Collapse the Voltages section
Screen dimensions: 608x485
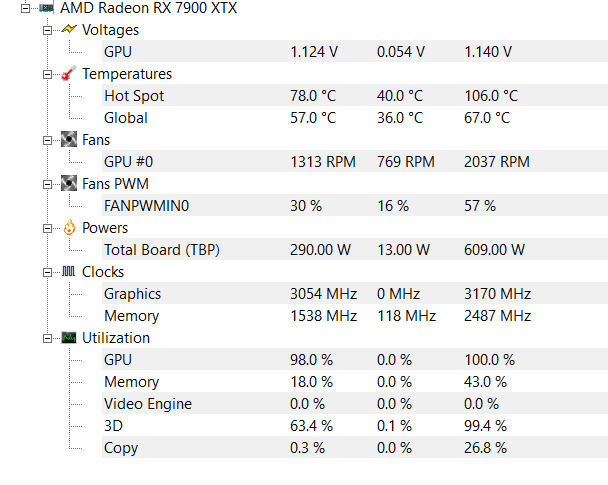[x=47, y=30]
